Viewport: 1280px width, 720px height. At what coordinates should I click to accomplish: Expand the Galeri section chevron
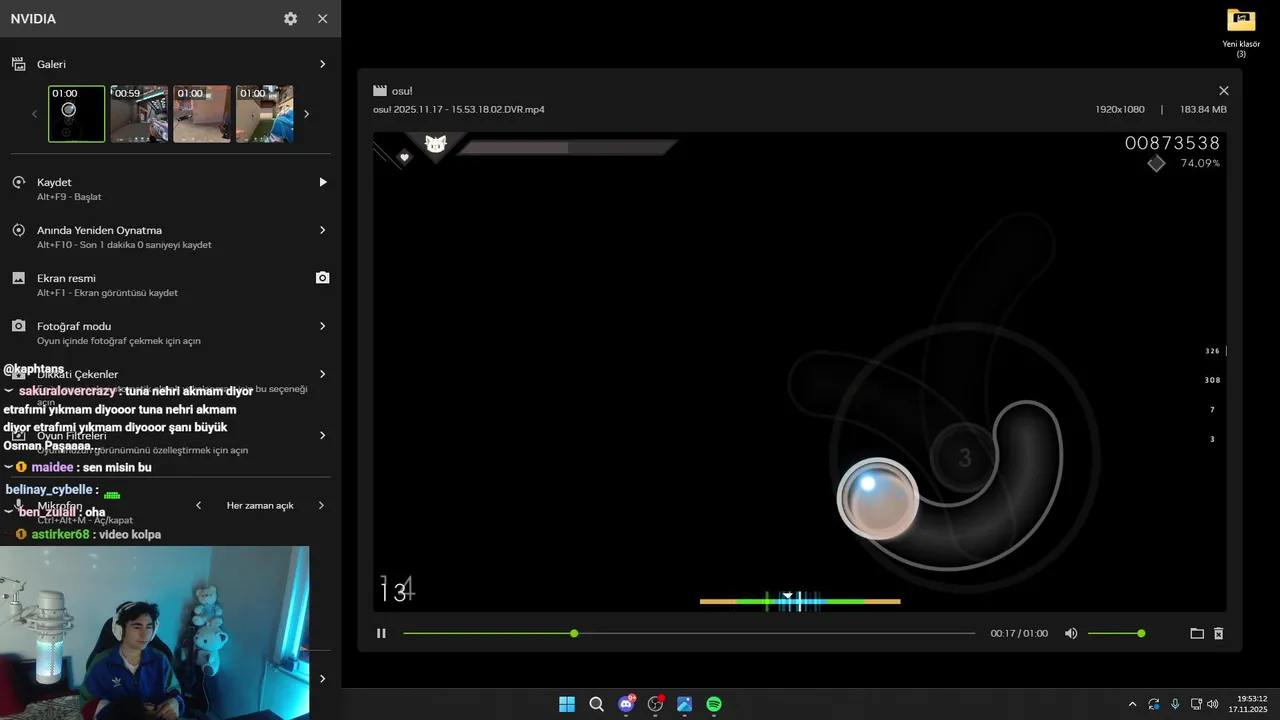click(322, 64)
